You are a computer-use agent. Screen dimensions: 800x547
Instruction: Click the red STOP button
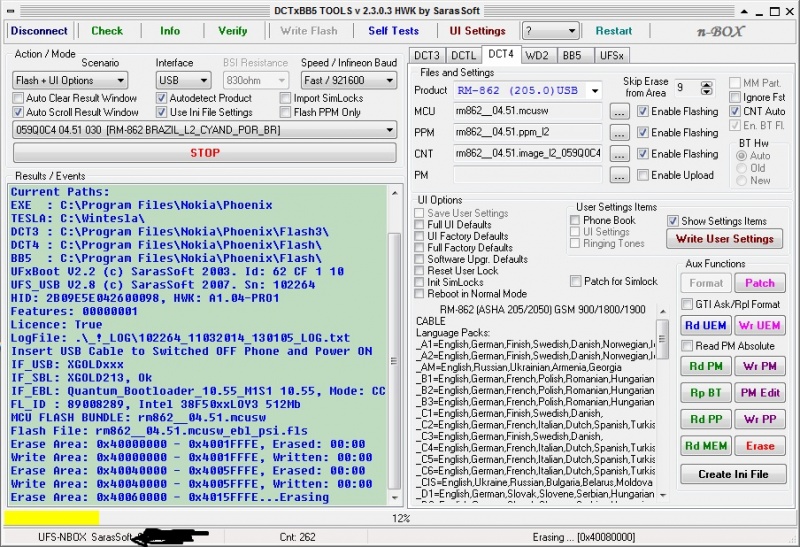click(x=205, y=153)
